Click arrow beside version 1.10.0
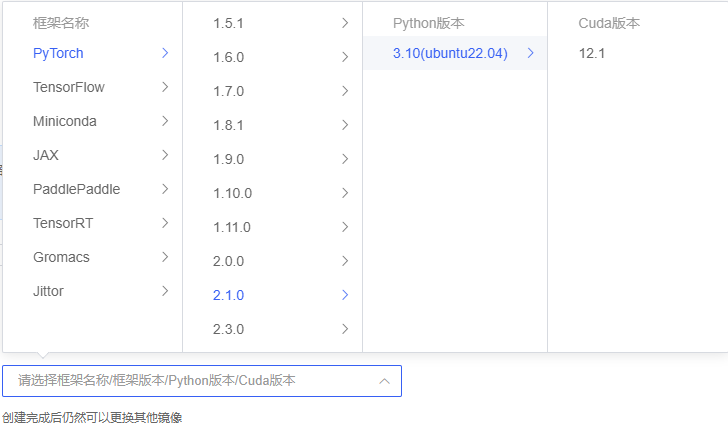This screenshot has height=428, width=728. (345, 193)
